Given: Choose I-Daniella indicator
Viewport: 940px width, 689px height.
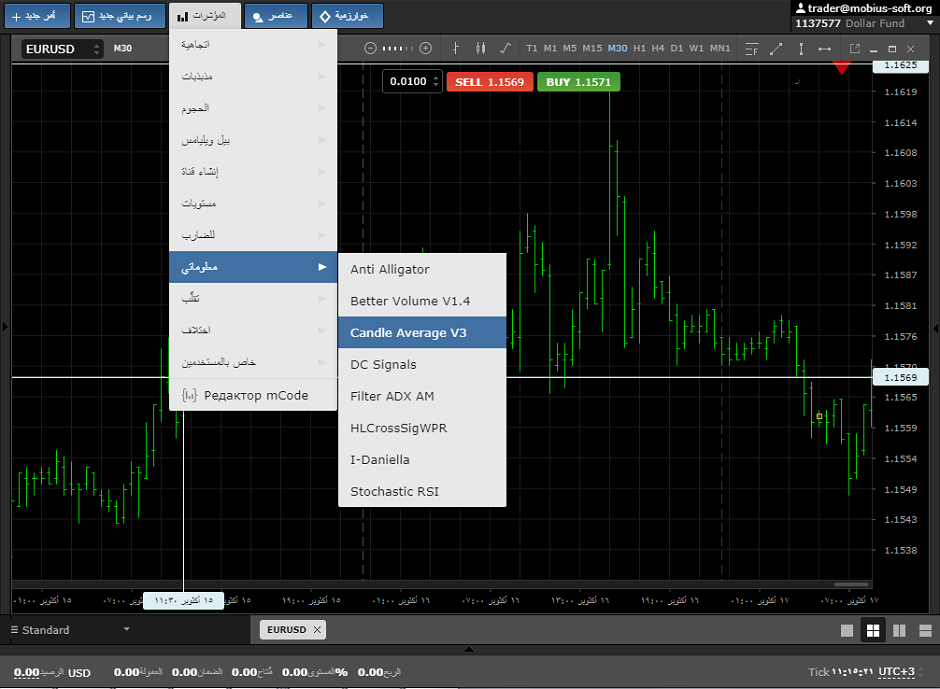Looking at the screenshot, I should [x=422, y=460].
